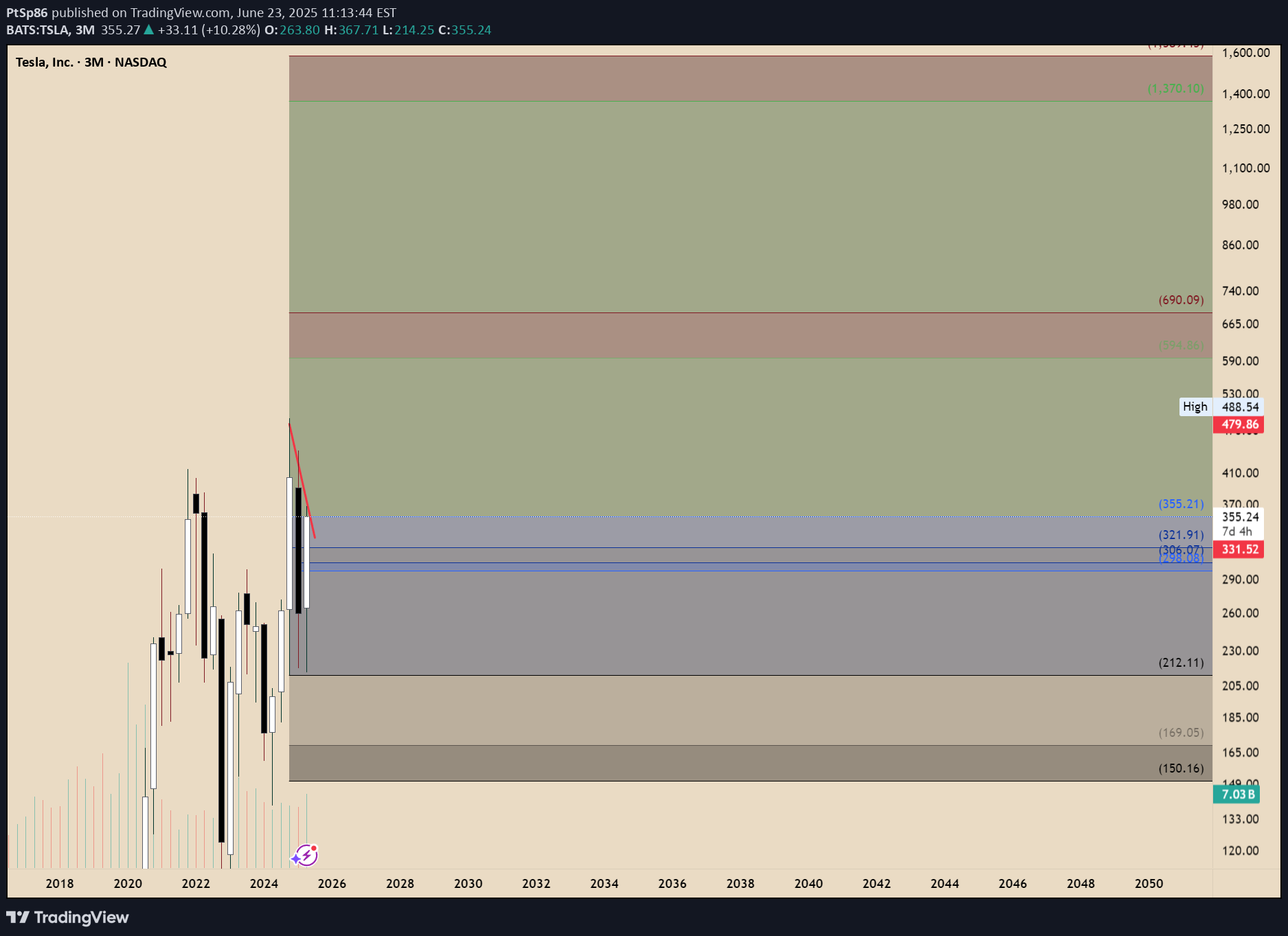This screenshot has width=1288, height=936.
Task: Click the low value L:214.25
Action: [x=408, y=30]
